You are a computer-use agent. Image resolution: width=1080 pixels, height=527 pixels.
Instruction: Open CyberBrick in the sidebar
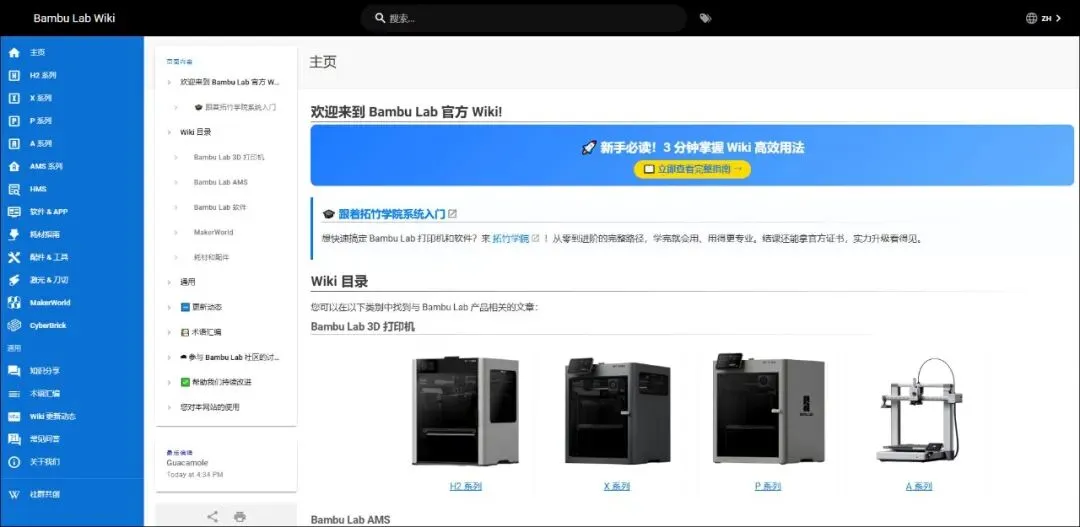coord(72,325)
